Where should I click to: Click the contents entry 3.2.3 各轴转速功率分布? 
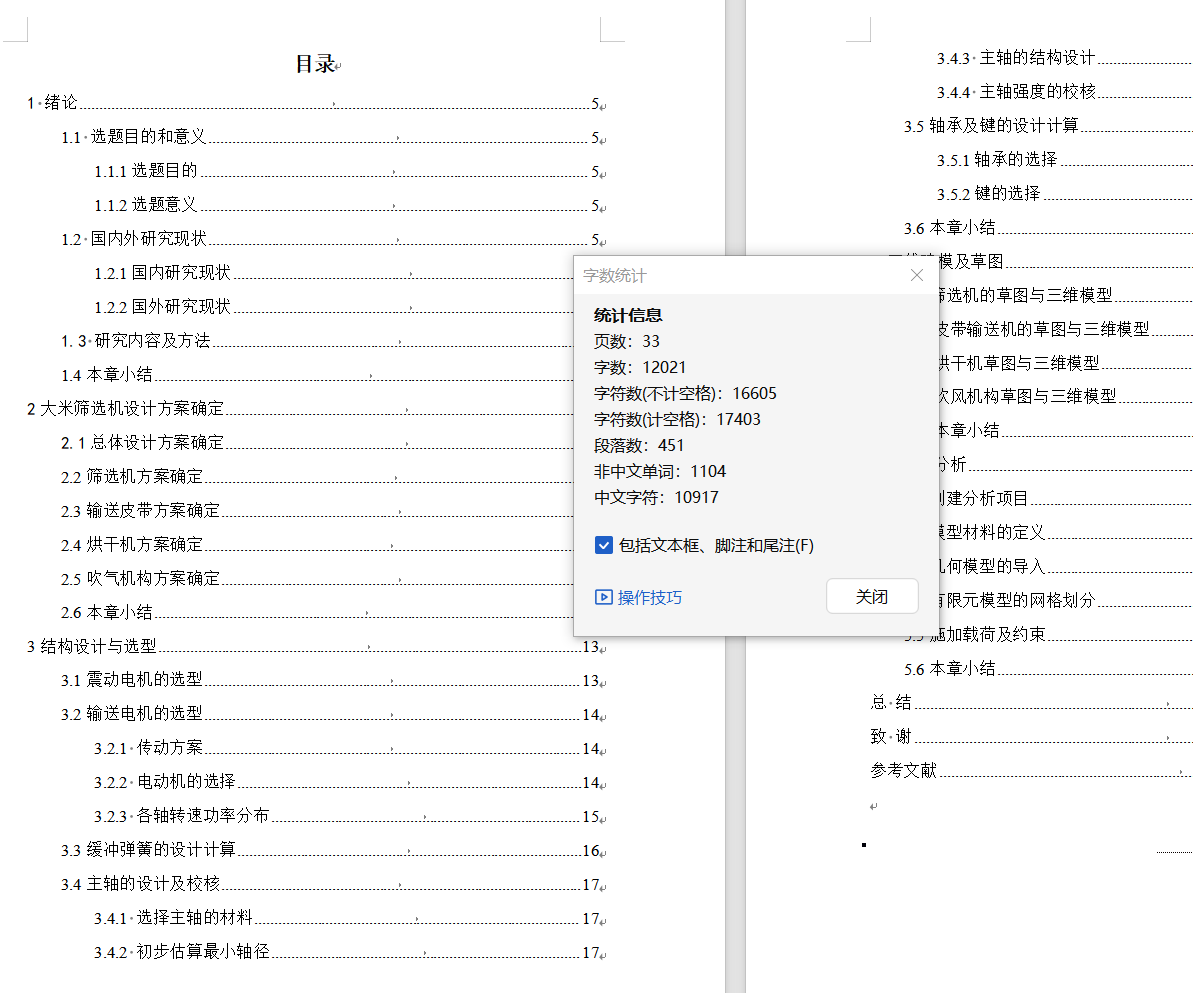click(x=351, y=816)
